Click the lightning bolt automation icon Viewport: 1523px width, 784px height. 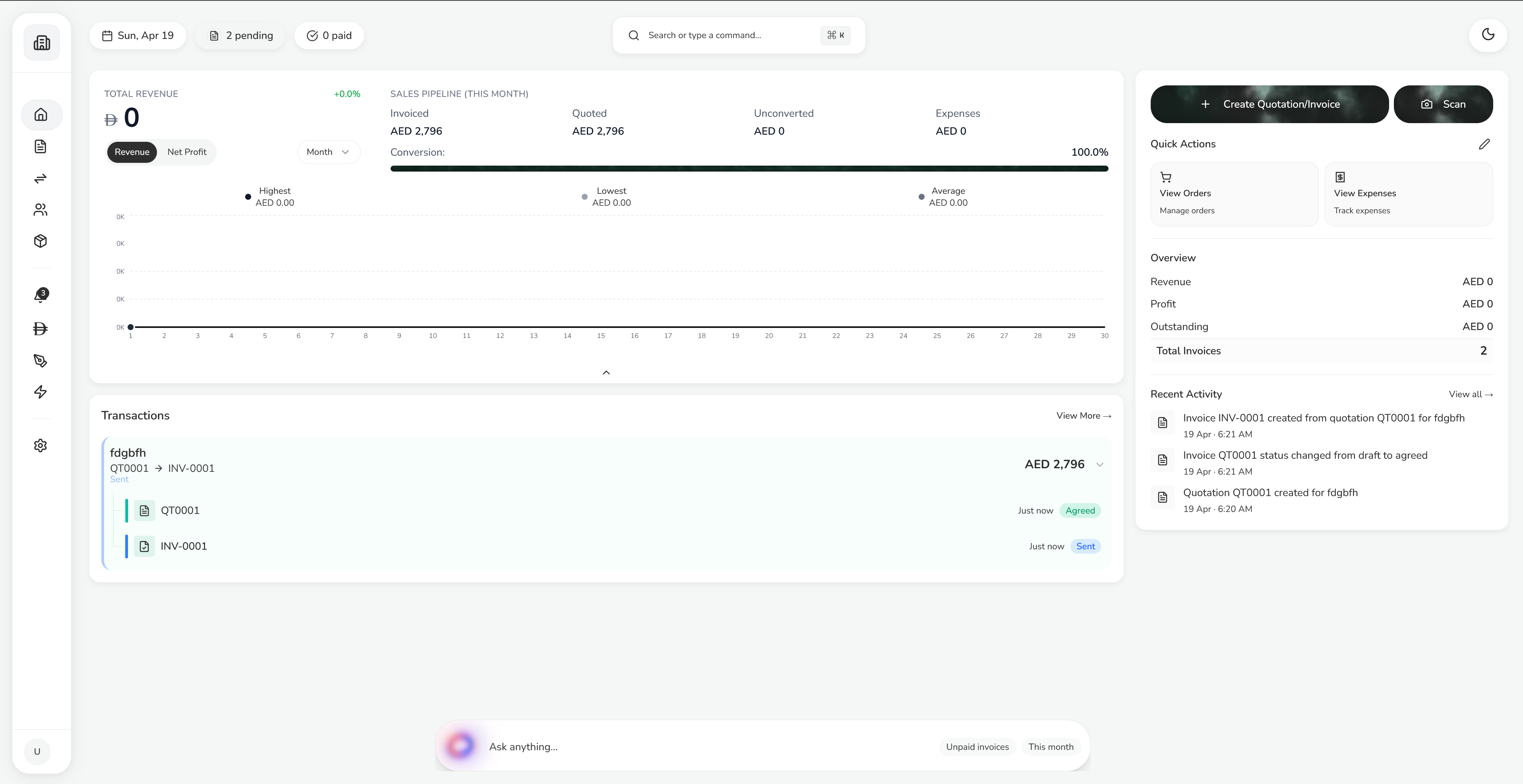(x=41, y=392)
